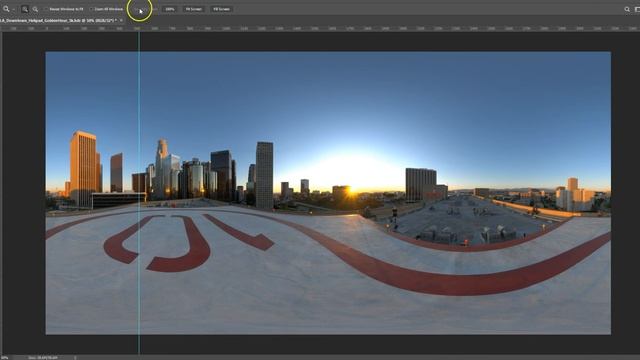Click the zoom percentage field in status bar
This screenshot has height=360, width=640.
pos(5,358)
